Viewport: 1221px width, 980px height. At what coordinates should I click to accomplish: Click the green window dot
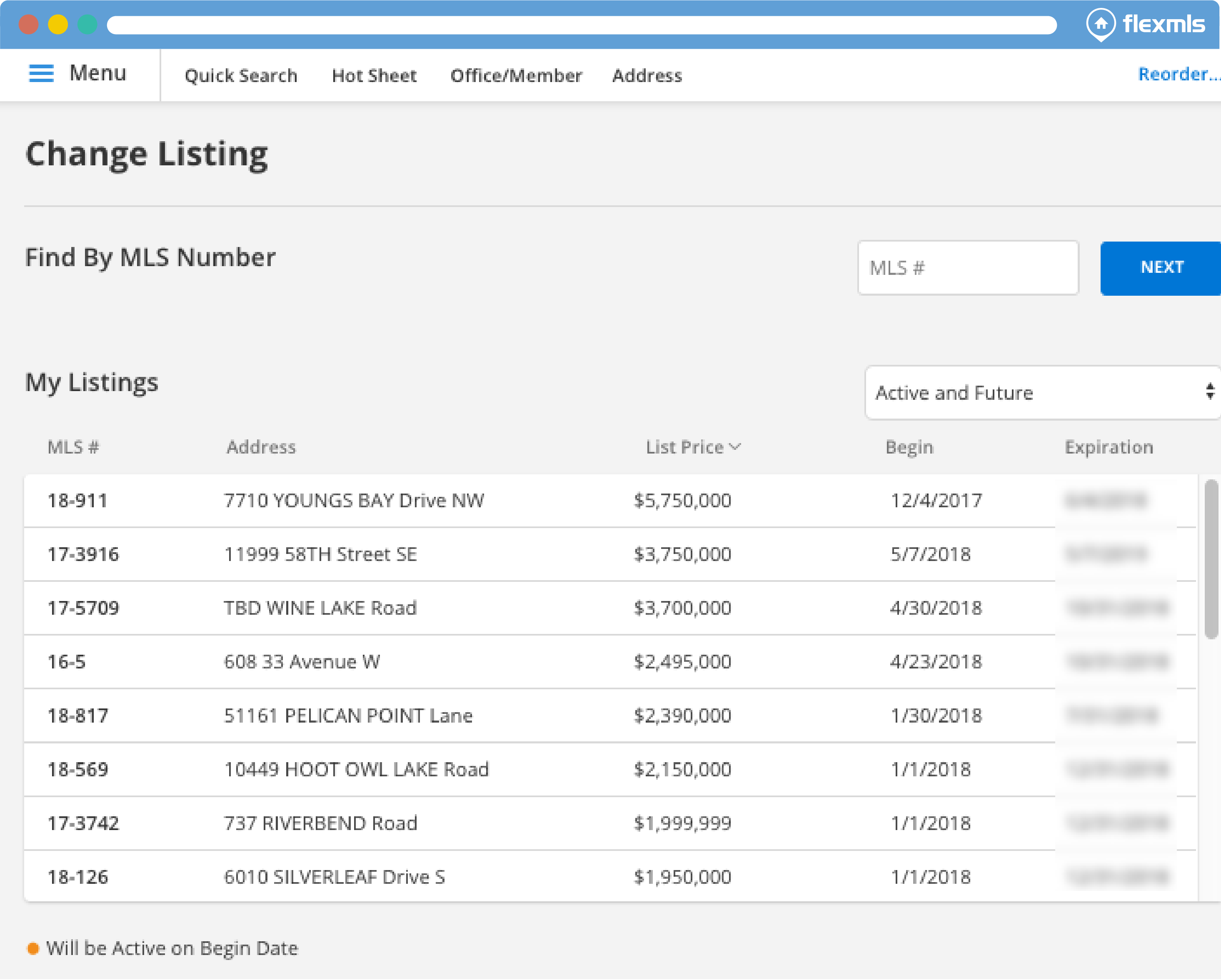87,25
